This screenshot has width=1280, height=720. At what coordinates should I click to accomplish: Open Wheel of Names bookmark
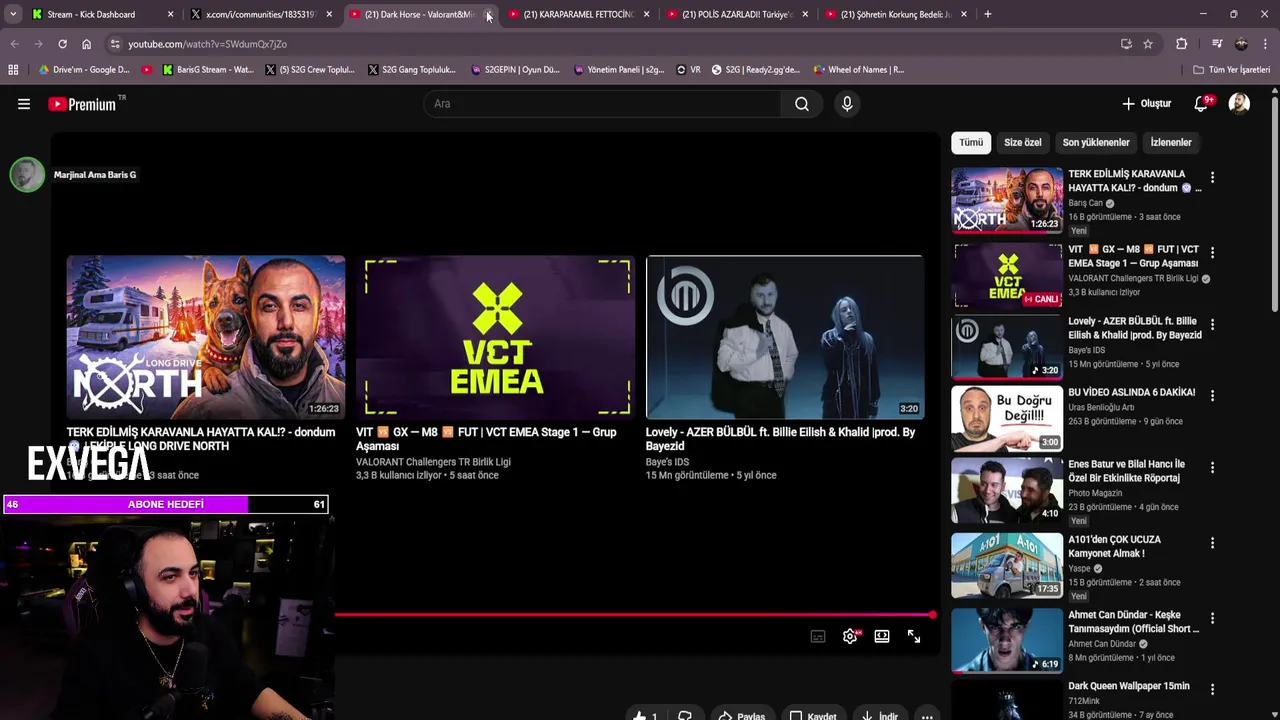(x=858, y=70)
